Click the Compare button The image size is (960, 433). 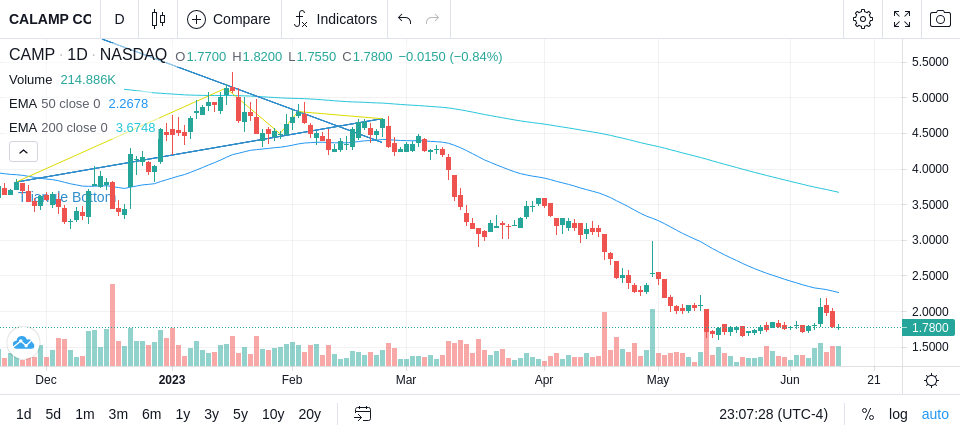point(229,19)
